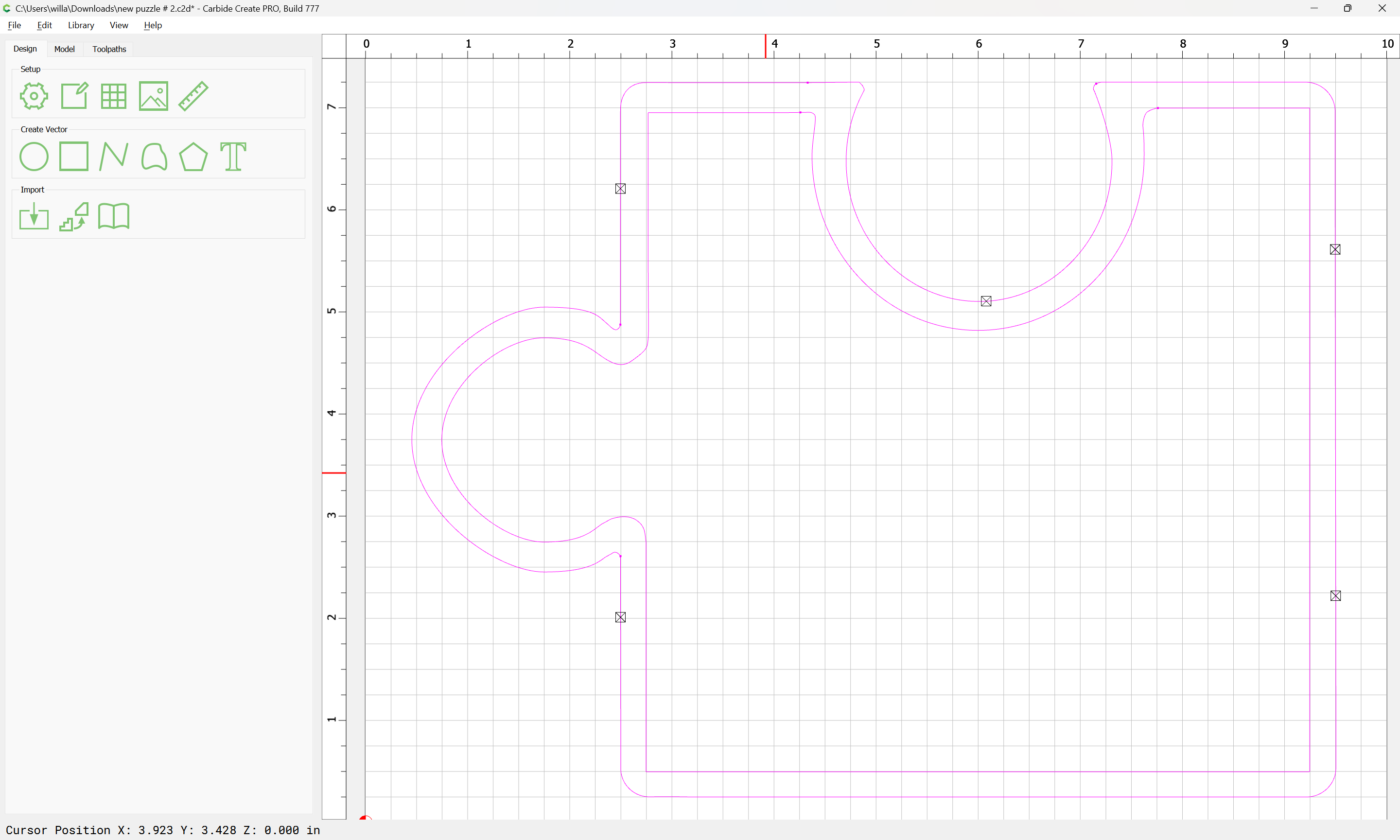Open the File menu
1400x840 pixels.
pyautogui.click(x=14, y=25)
